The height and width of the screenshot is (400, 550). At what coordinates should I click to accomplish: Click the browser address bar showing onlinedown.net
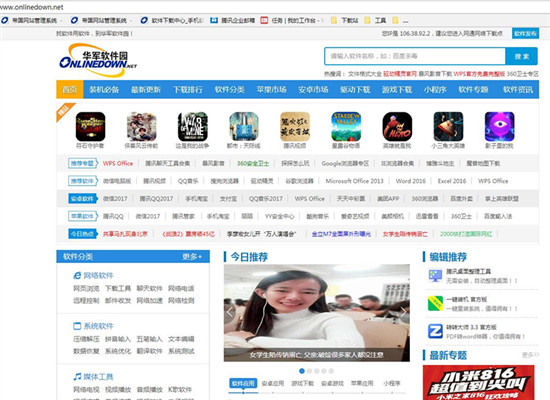(x=274, y=7)
